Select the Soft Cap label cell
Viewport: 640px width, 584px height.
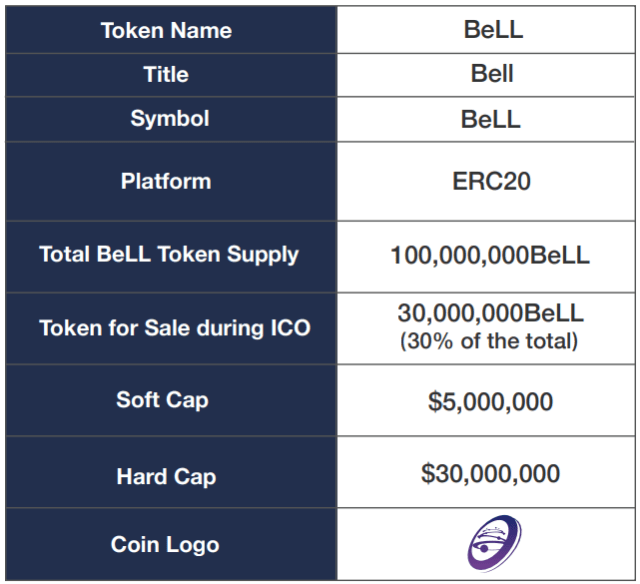(x=171, y=400)
